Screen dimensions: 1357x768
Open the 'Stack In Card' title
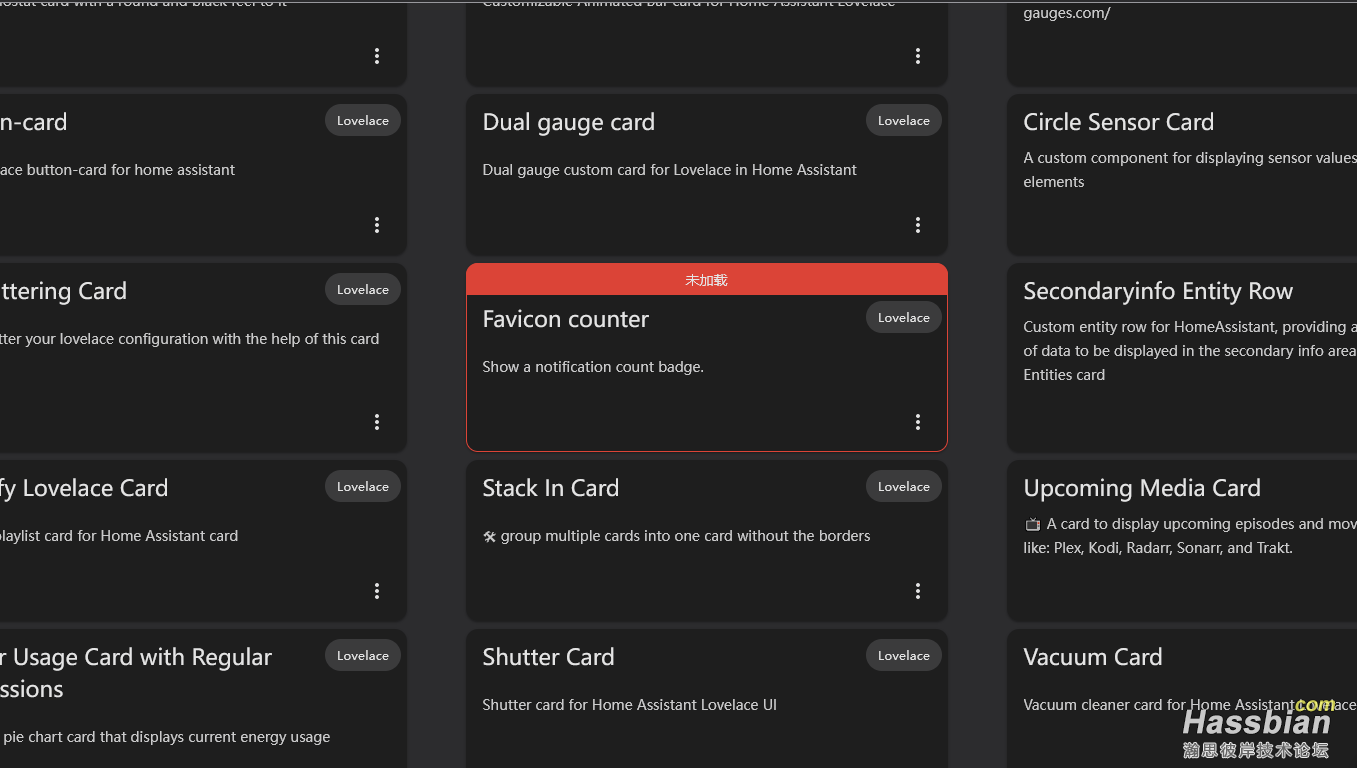550,488
